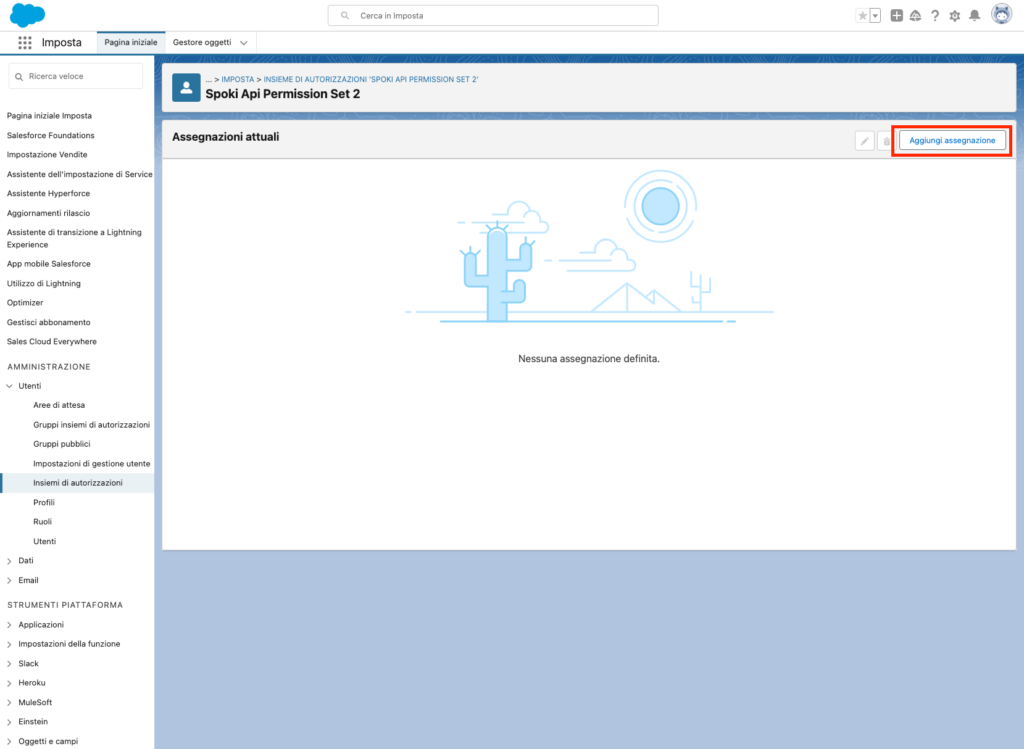
Task: Switch to the Pagina iniziale tab
Action: coord(130,43)
